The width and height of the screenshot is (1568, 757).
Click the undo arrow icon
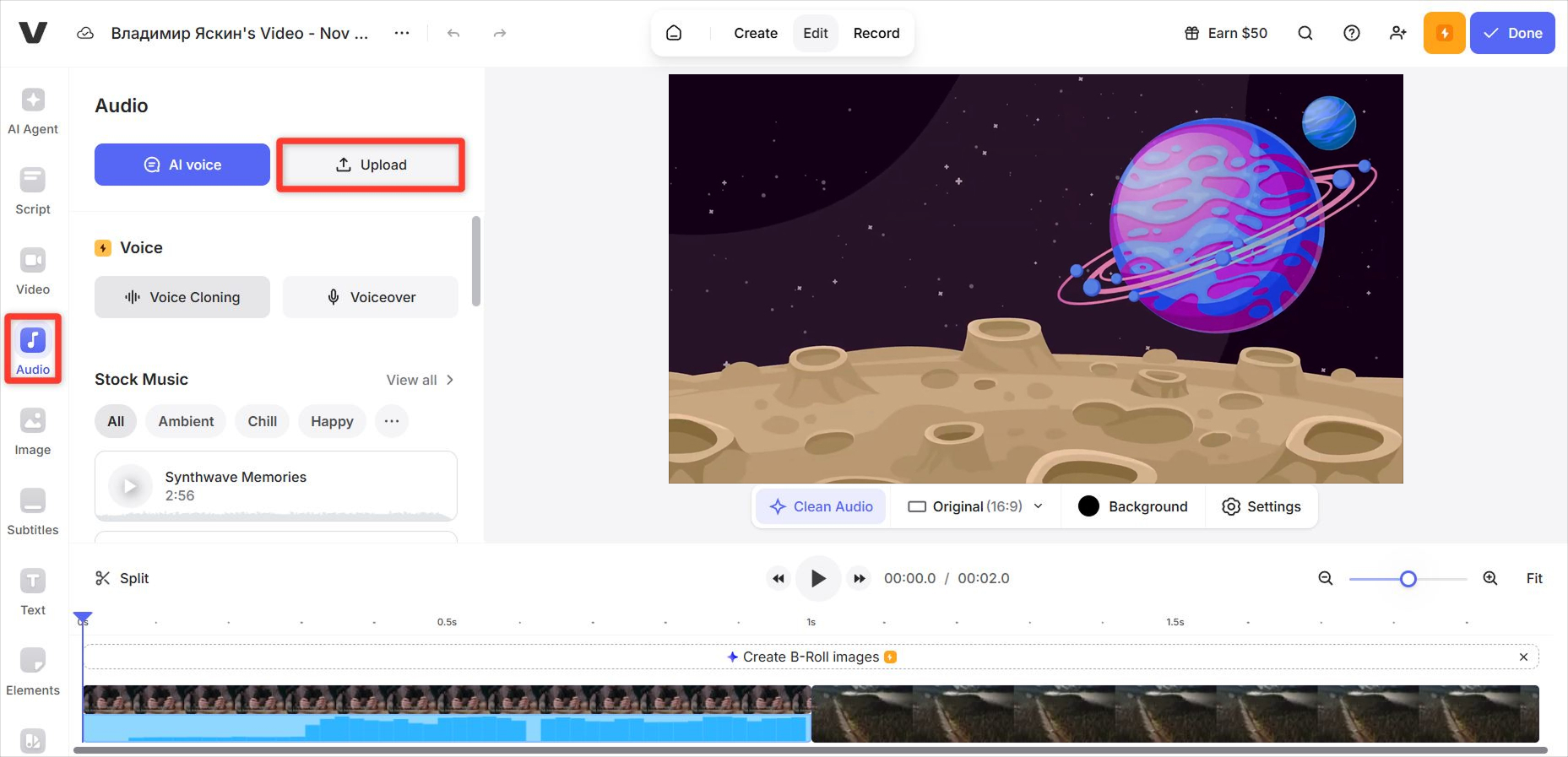(453, 34)
